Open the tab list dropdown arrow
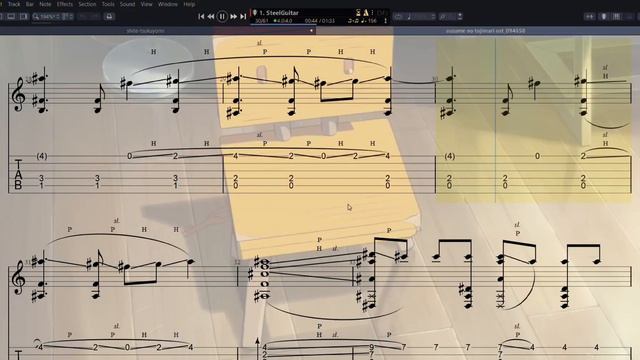The image size is (640, 360). 311,31
